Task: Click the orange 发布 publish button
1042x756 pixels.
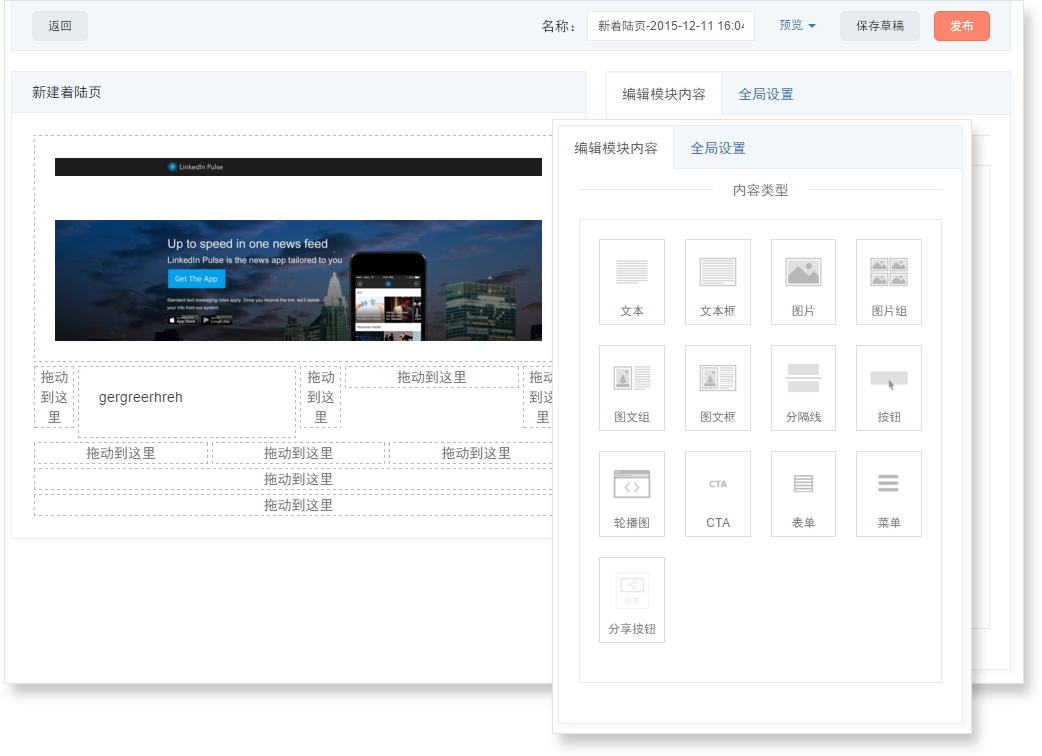Action: pos(961,26)
